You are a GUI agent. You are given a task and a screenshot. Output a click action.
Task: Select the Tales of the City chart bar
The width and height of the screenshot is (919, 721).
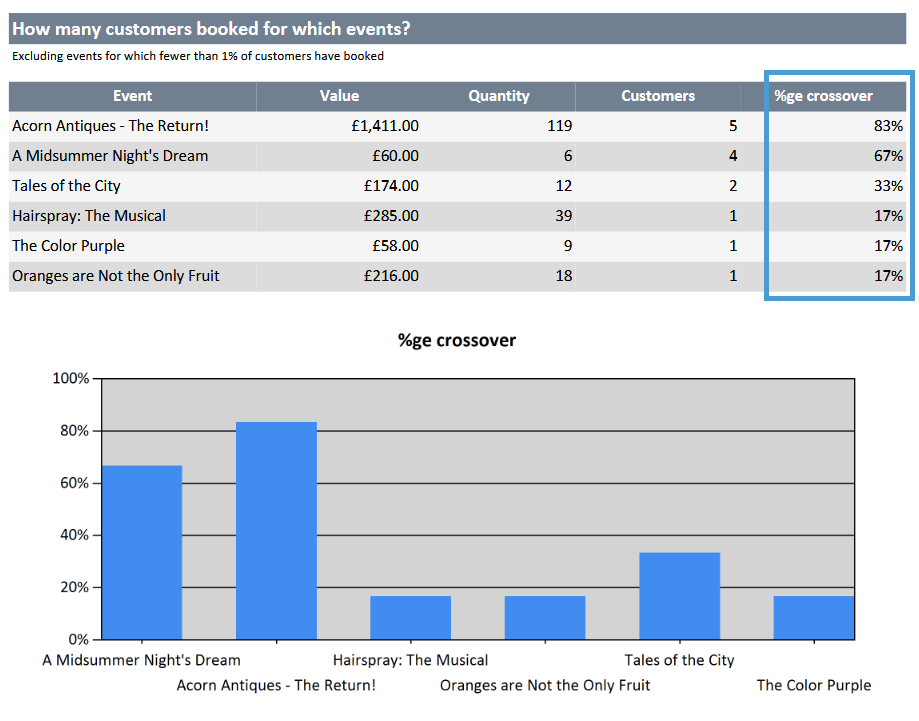(679, 595)
